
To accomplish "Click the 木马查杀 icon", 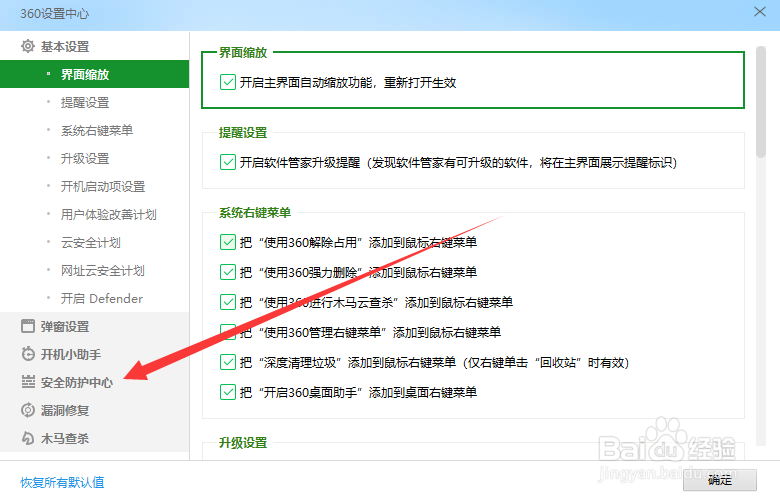I will tap(28, 438).
